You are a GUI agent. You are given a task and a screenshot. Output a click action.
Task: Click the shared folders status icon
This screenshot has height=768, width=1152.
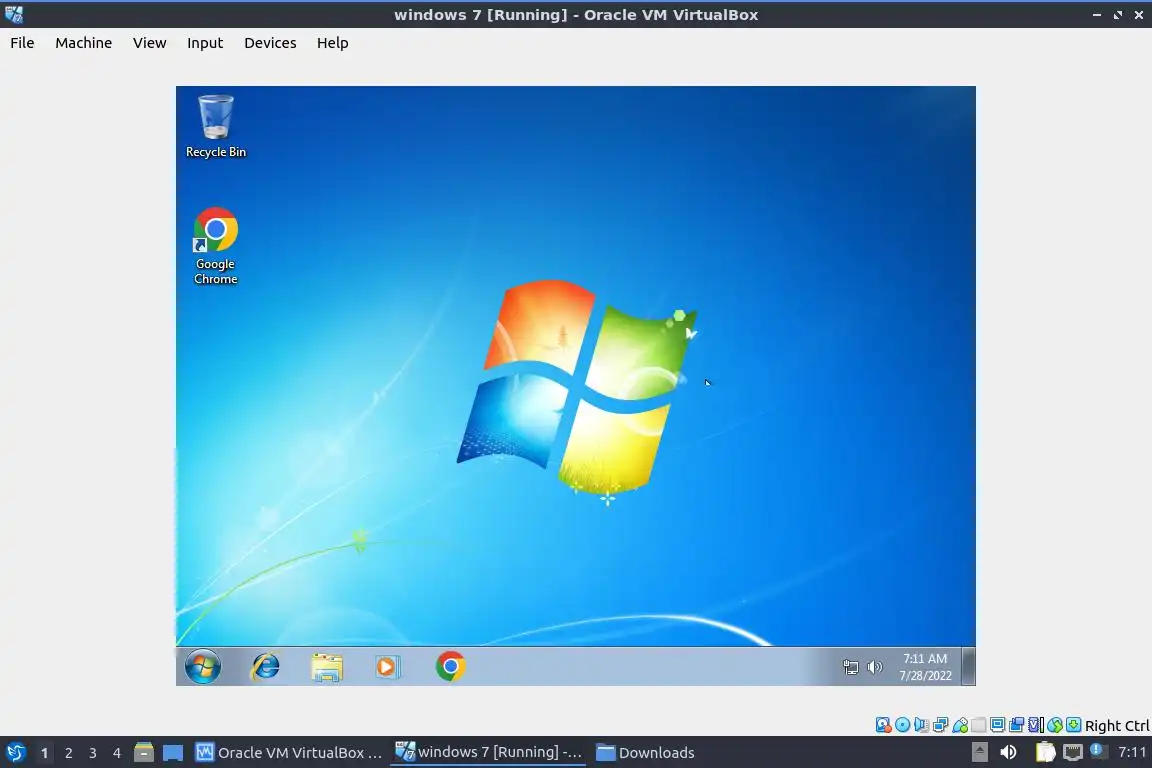click(979, 725)
